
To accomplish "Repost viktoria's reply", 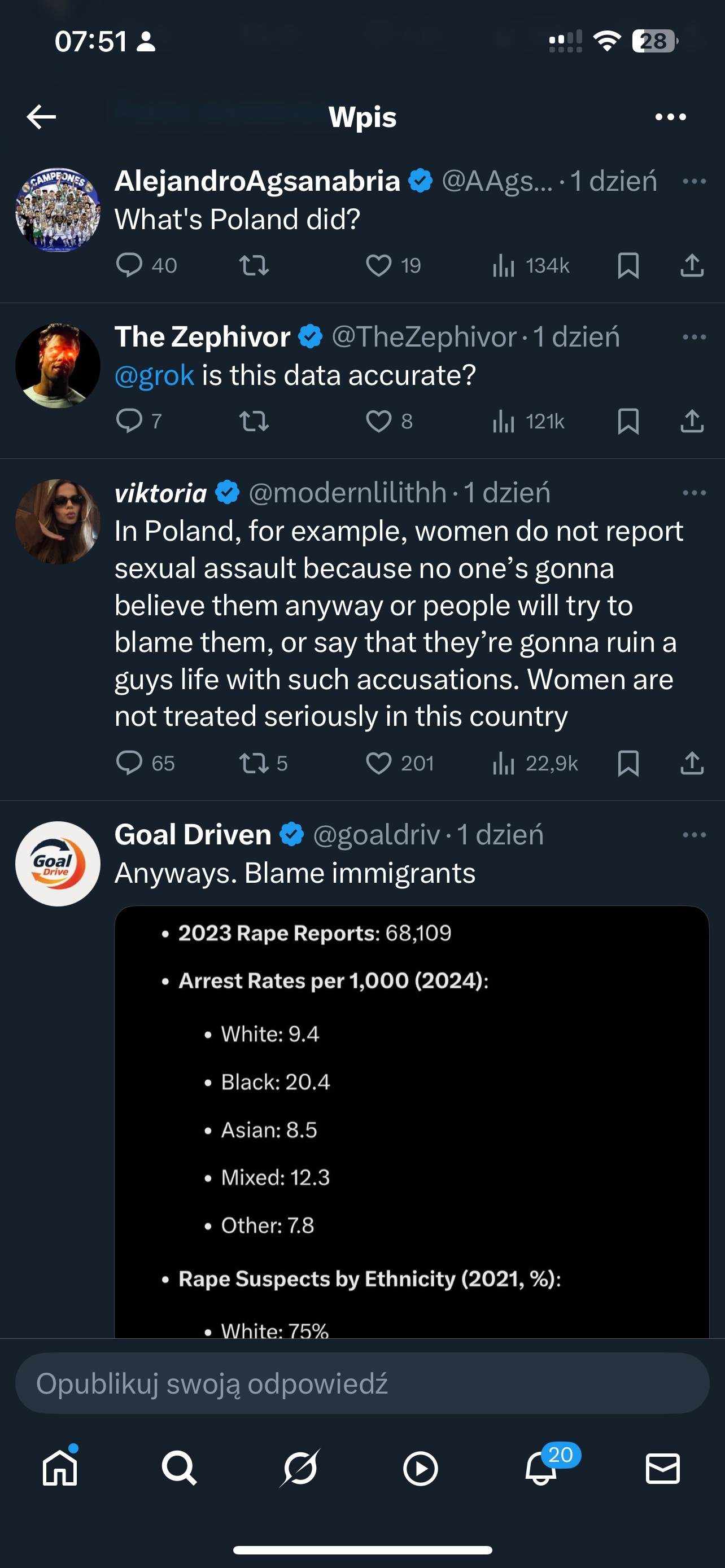I will [254, 763].
